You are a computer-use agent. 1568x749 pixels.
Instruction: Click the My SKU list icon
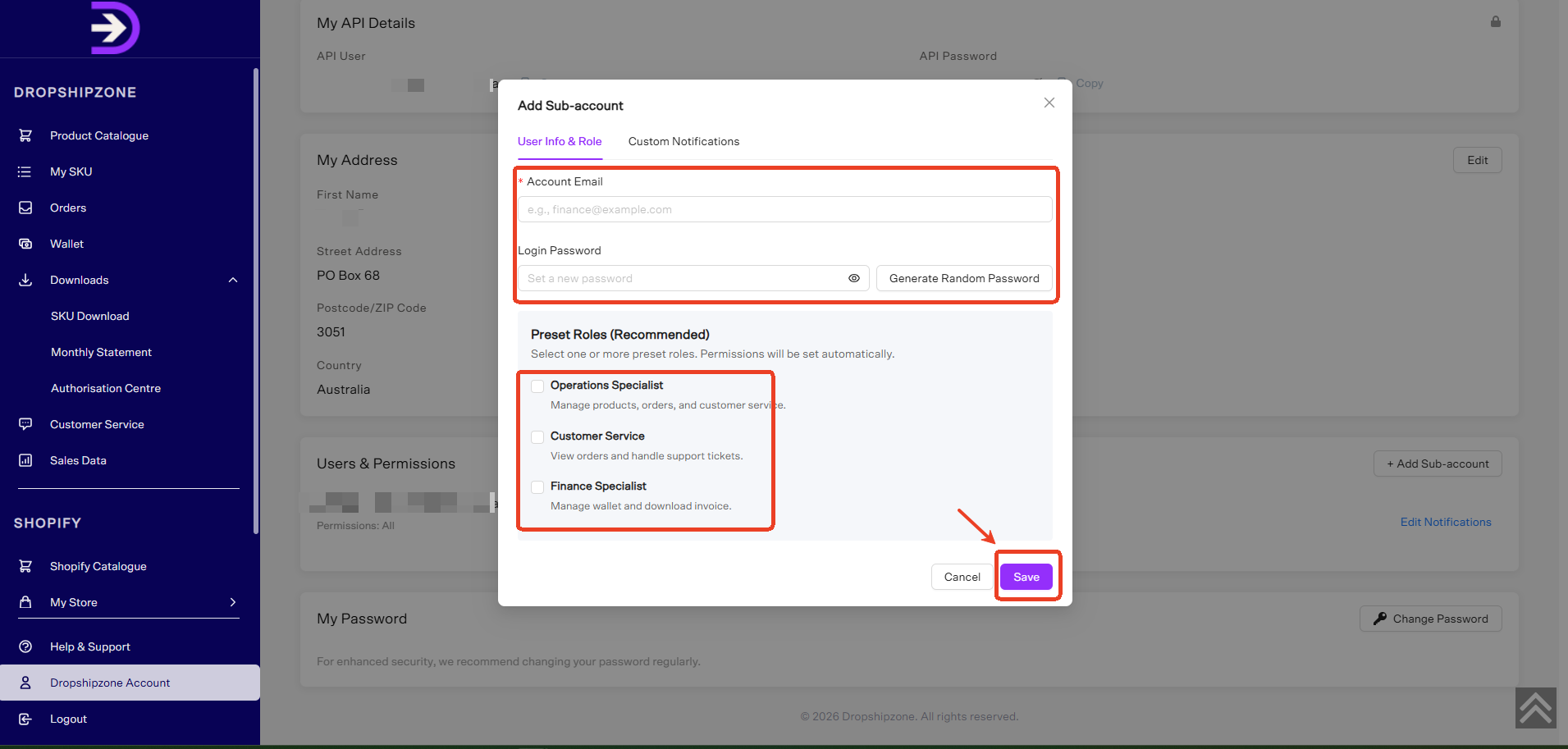[x=25, y=171]
